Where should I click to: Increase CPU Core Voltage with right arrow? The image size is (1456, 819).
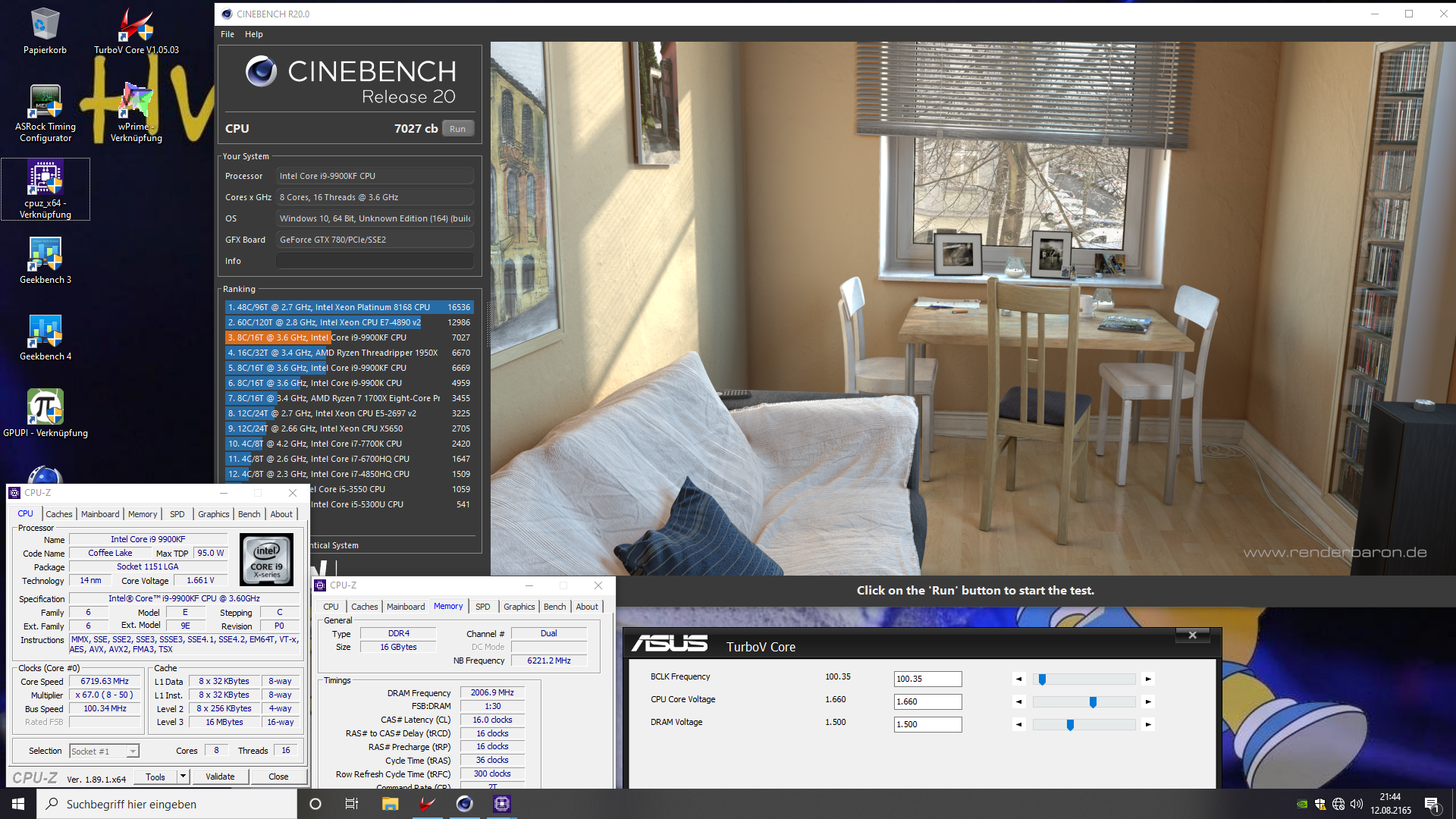(1148, 702)
